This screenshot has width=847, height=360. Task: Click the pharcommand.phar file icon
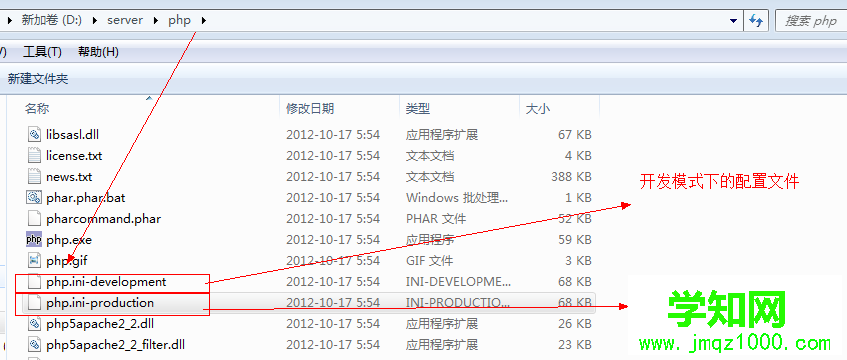click(34, 219)
